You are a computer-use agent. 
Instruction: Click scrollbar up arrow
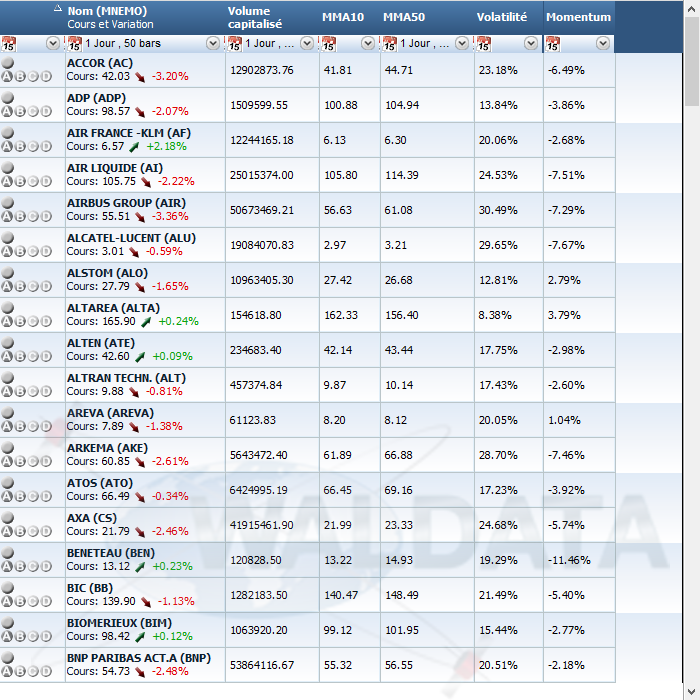click(692, 8)
